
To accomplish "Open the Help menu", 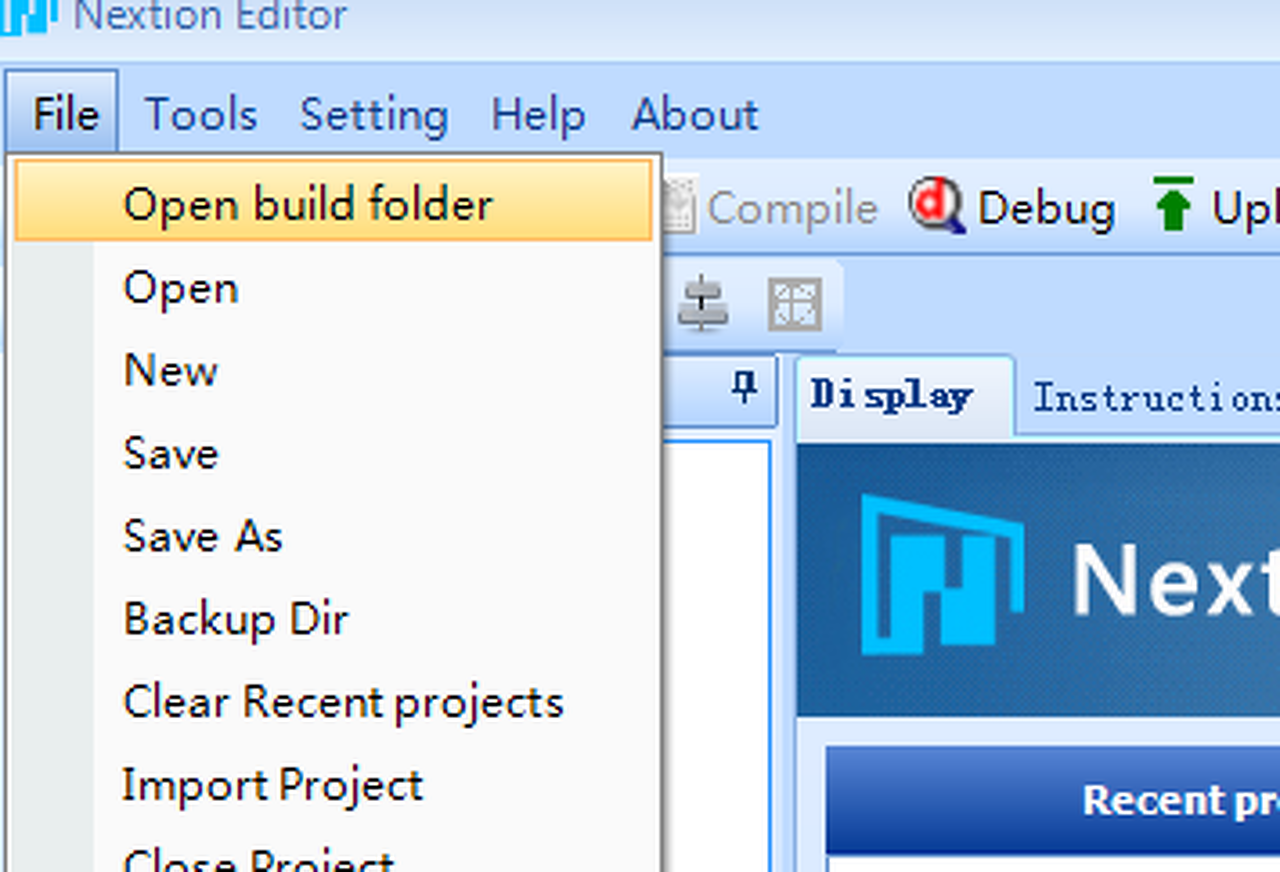I will click(538, 115).
